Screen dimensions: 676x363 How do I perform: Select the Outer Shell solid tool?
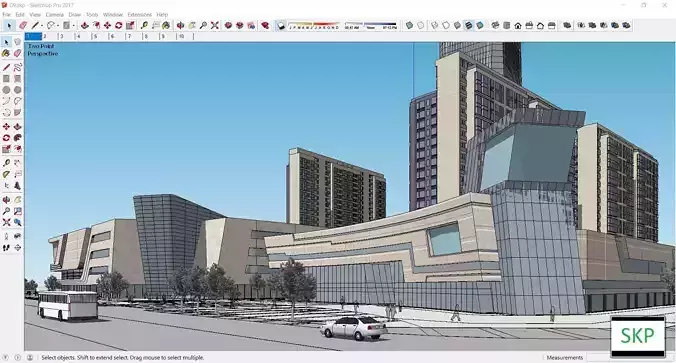pos(567,25)
